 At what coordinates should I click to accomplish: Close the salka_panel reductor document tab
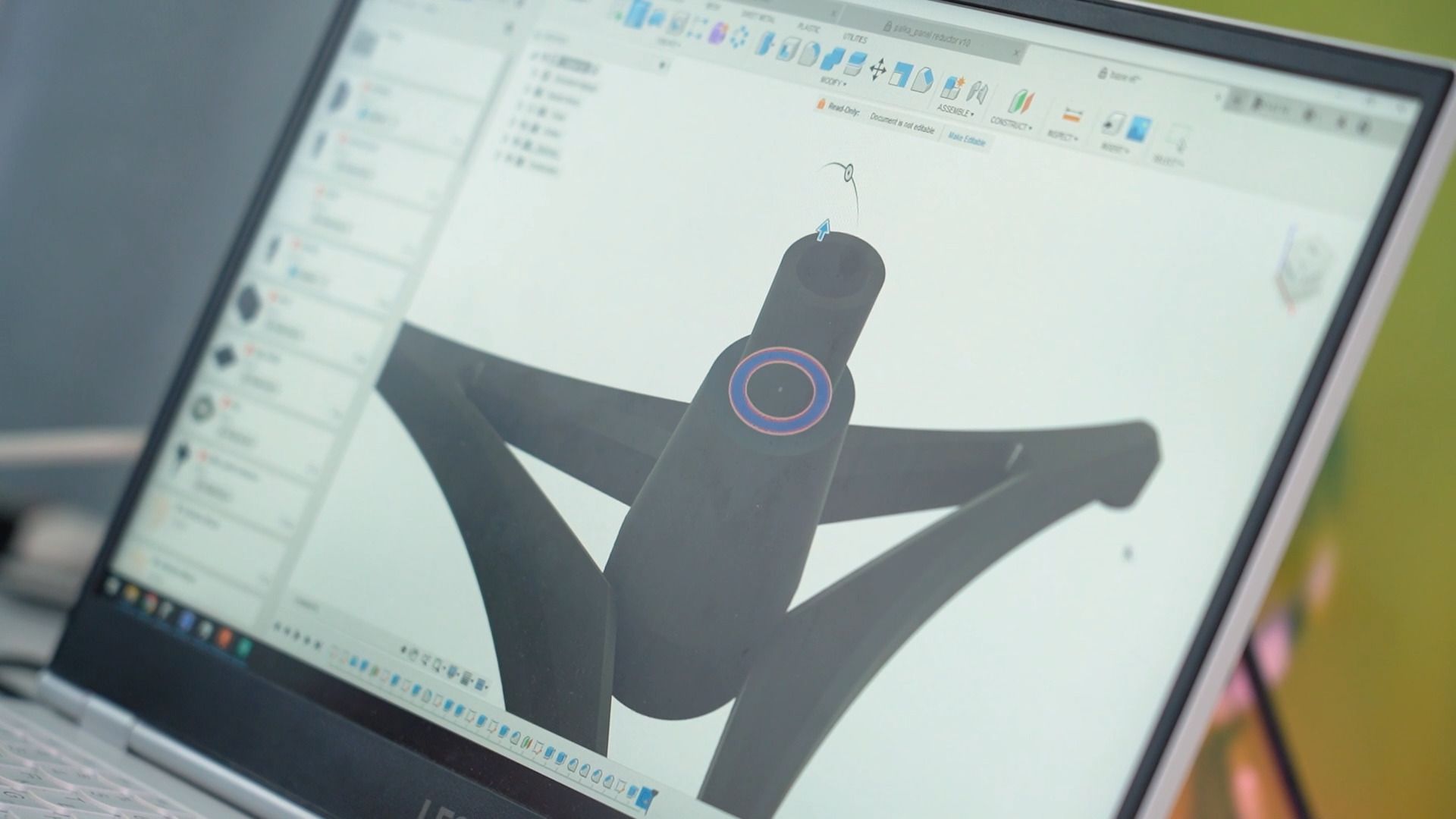coord(1017,52)
